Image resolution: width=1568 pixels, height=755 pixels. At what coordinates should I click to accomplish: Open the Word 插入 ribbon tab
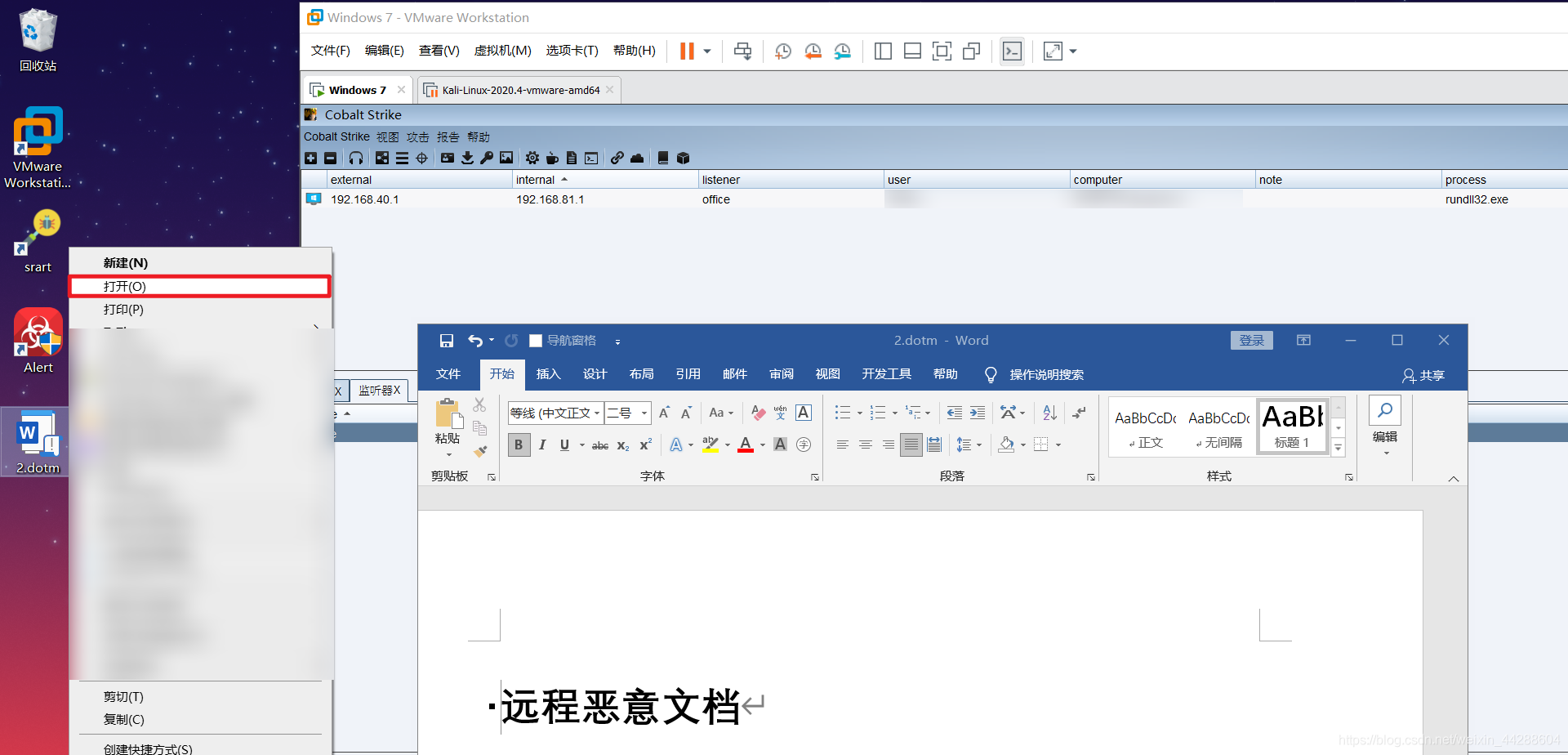(x=548, y=374)
